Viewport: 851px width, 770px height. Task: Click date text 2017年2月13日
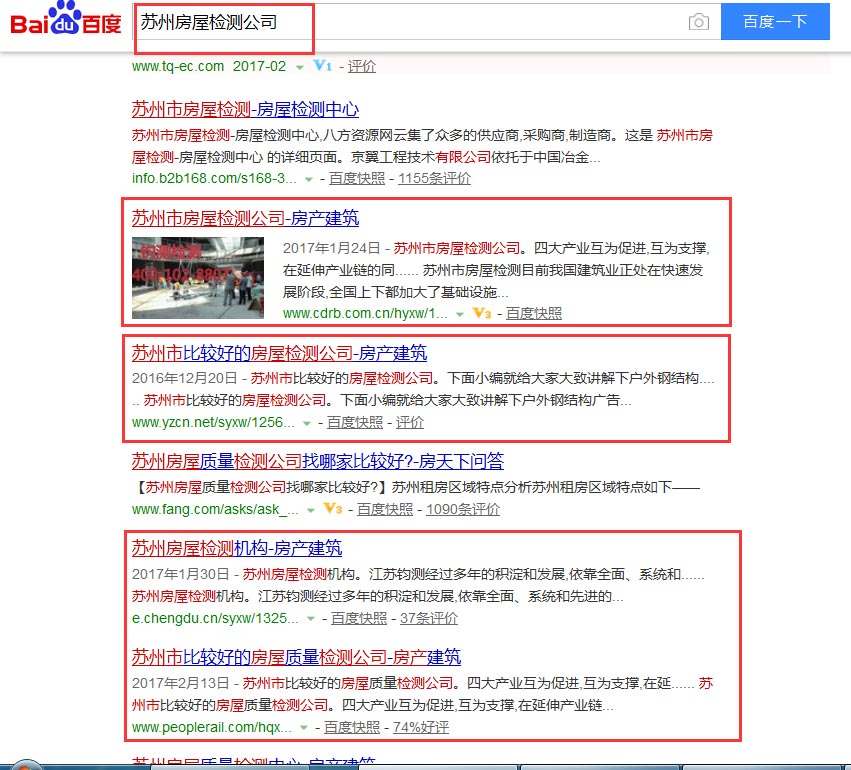click(180, 683)
